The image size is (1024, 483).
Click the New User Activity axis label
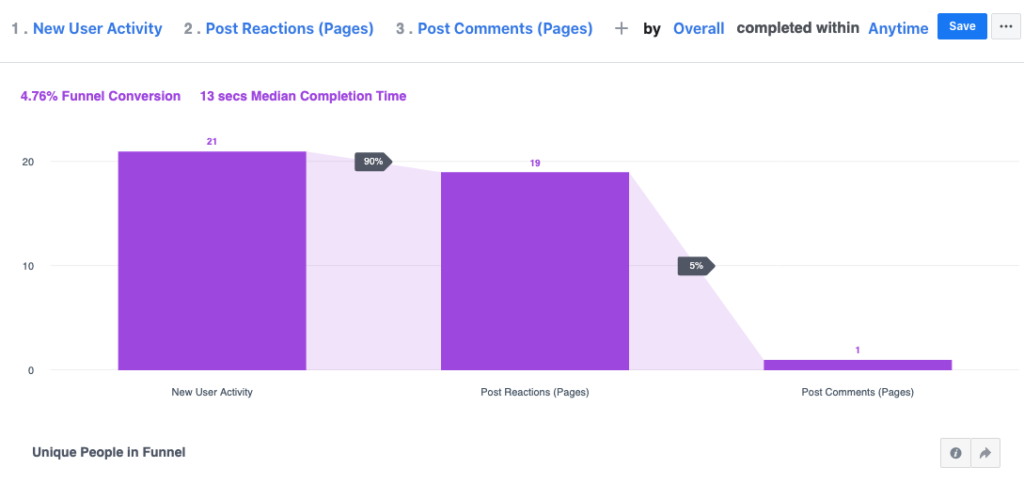[x=212, y=392]
